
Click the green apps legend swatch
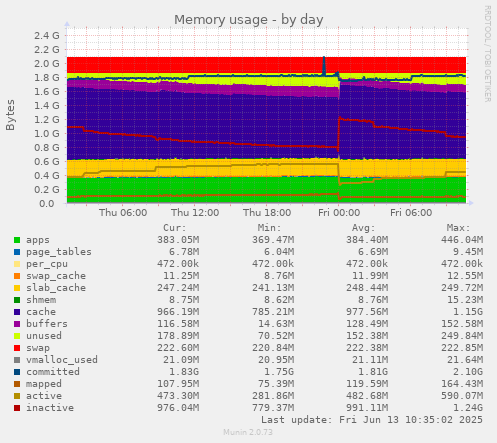(17, 240)
